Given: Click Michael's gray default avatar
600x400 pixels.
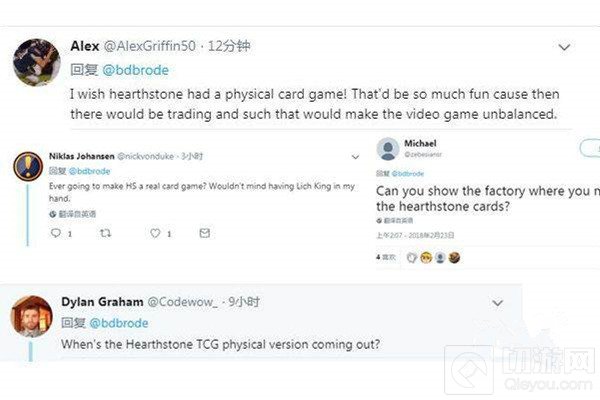Looking at the screenshot, I should [389, 149].
